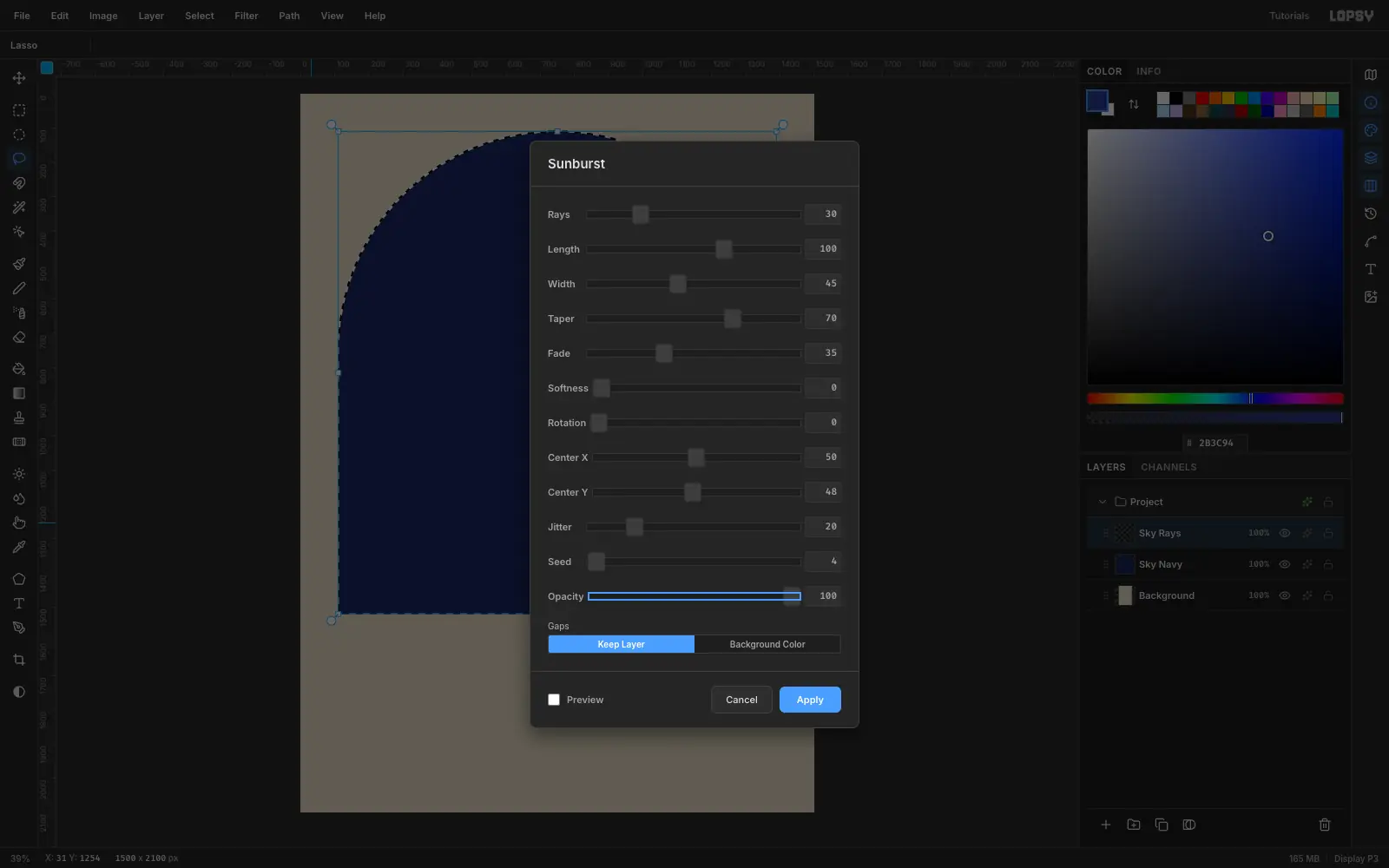Open the Filter menu
This screenshot has height=868, width=1389.
pyautogui.click(x=247, y=16)
